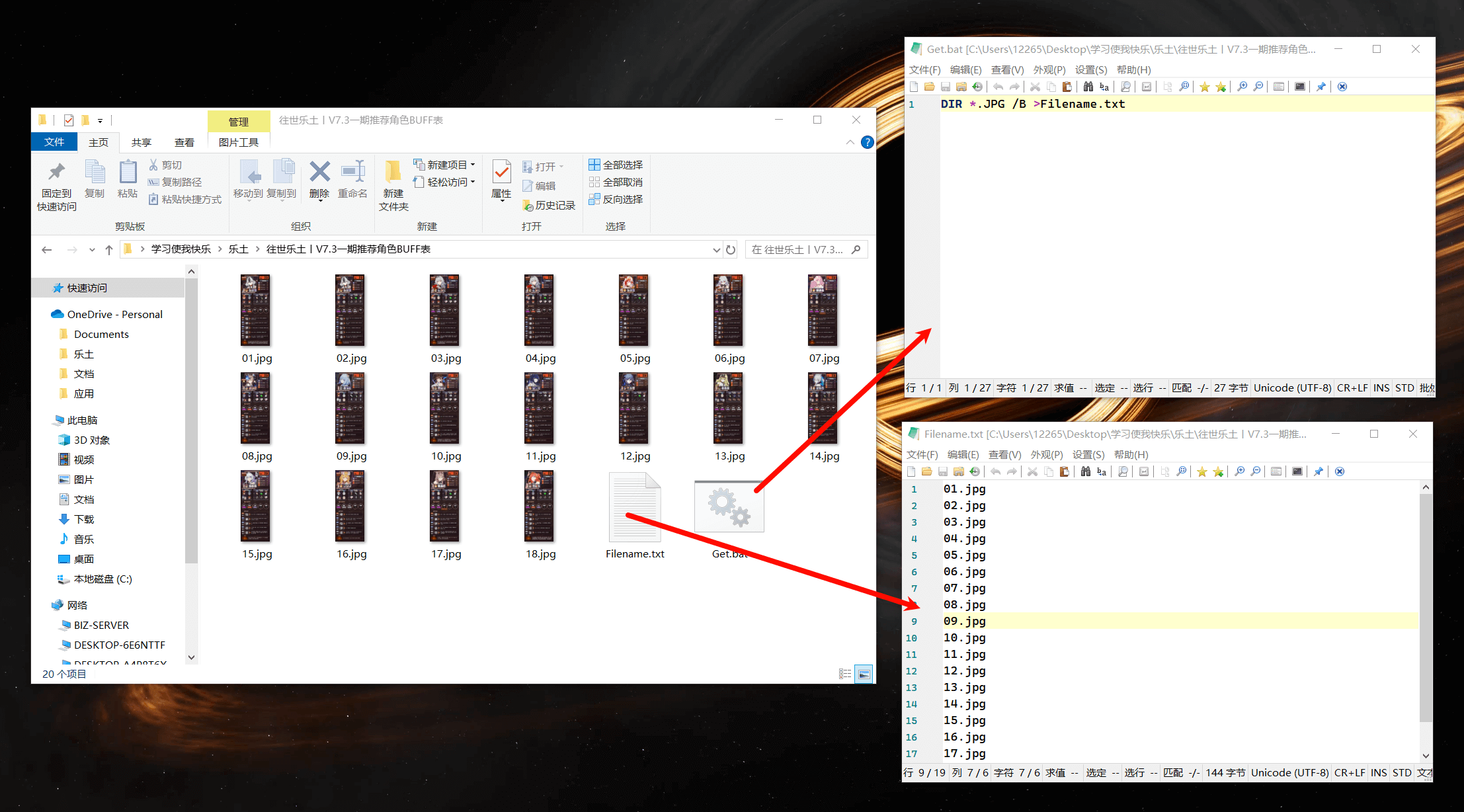Click Invert selection (反向选择) button
This screenshot has width=1464, height=812.
point(616,199)
